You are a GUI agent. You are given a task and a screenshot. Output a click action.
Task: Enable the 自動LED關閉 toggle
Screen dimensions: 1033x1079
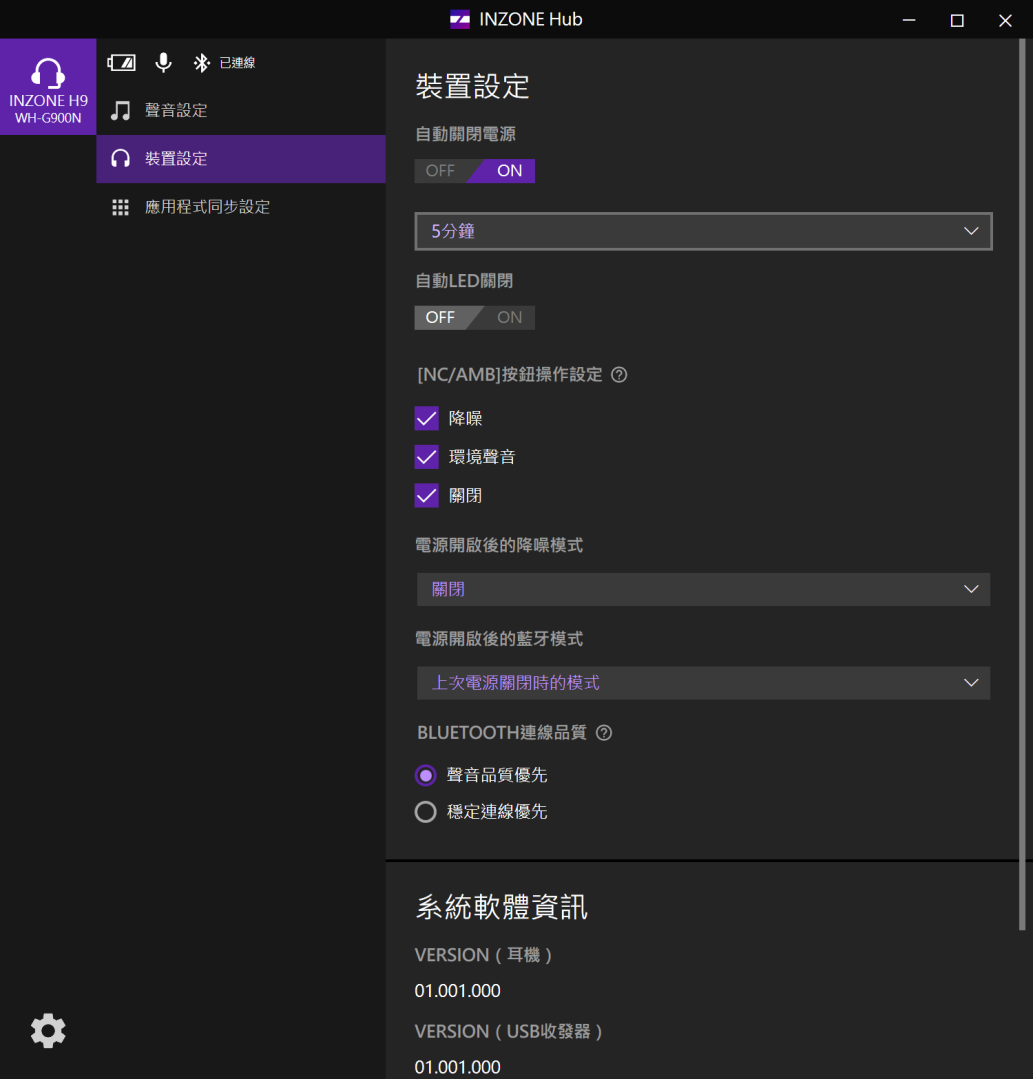508,318
